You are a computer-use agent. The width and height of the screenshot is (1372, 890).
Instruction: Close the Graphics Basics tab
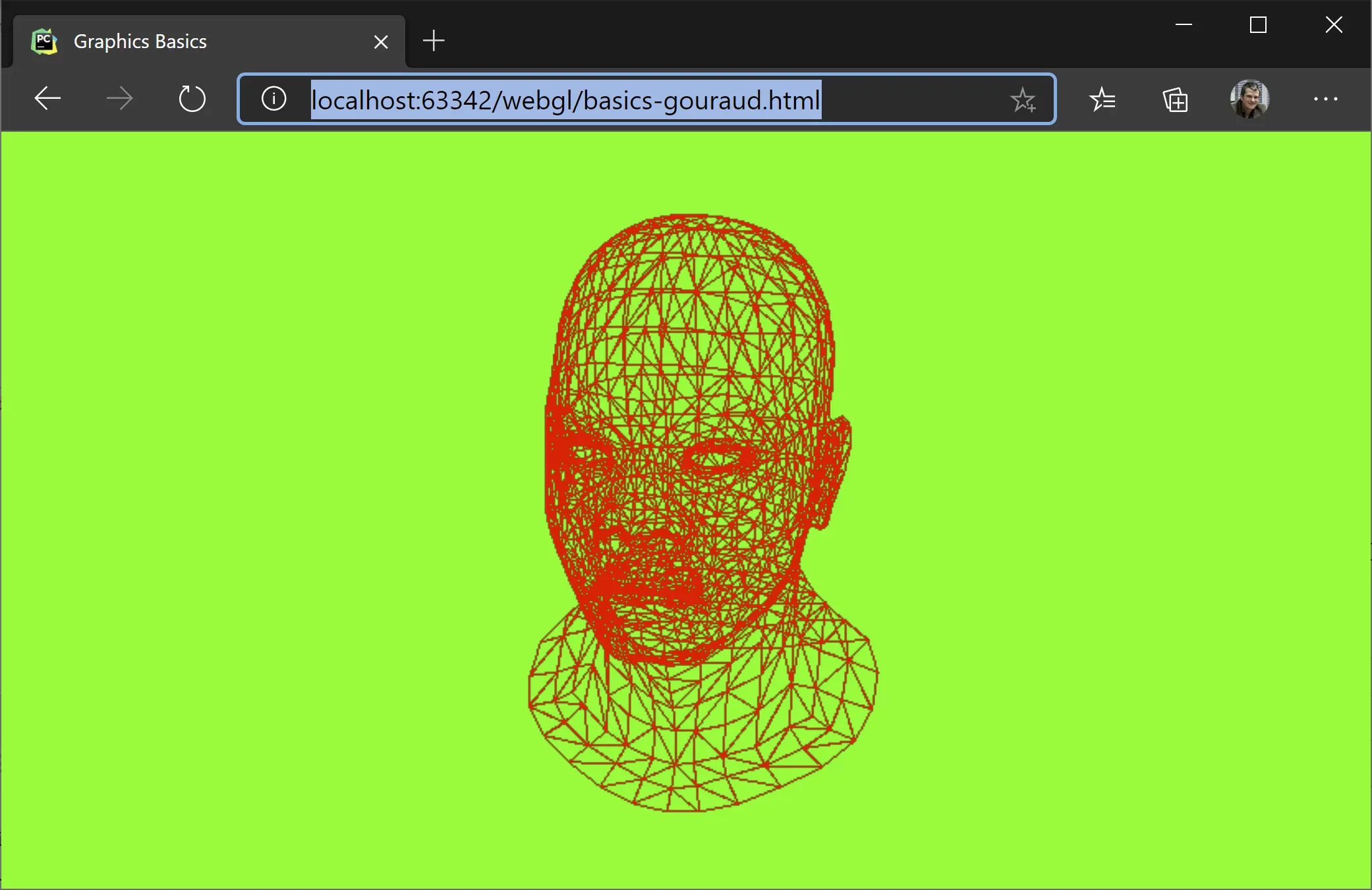tap(381, 42)
